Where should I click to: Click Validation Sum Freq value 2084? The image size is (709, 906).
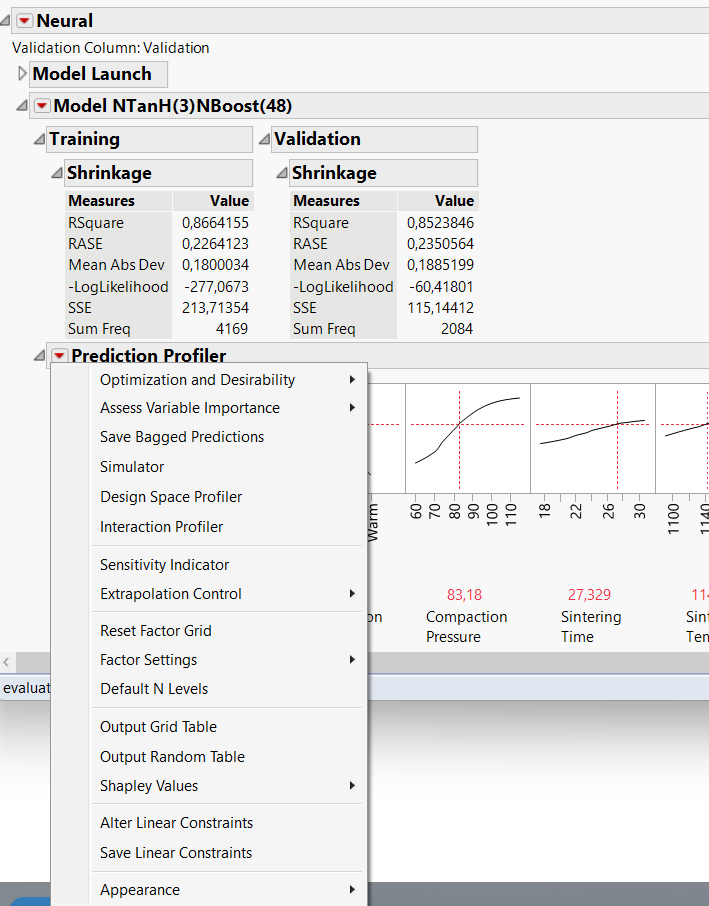(x=457, y=329)
